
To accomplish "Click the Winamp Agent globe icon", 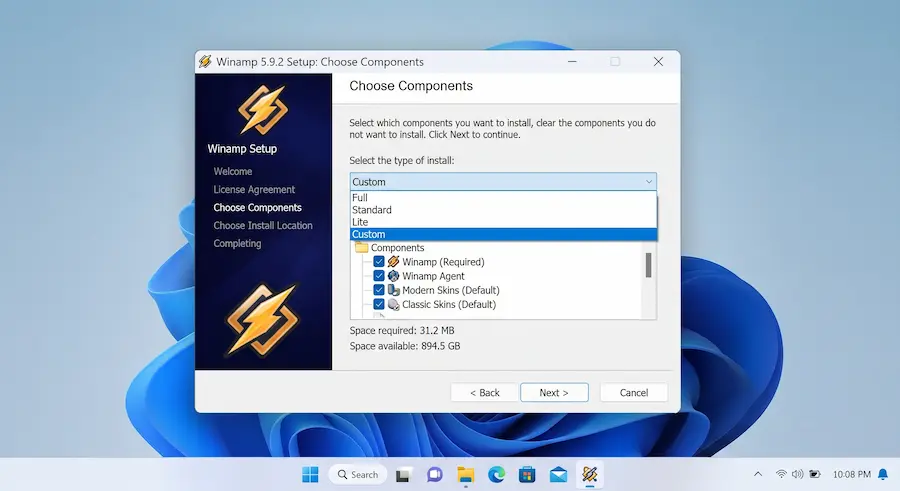I will (393, 276).
